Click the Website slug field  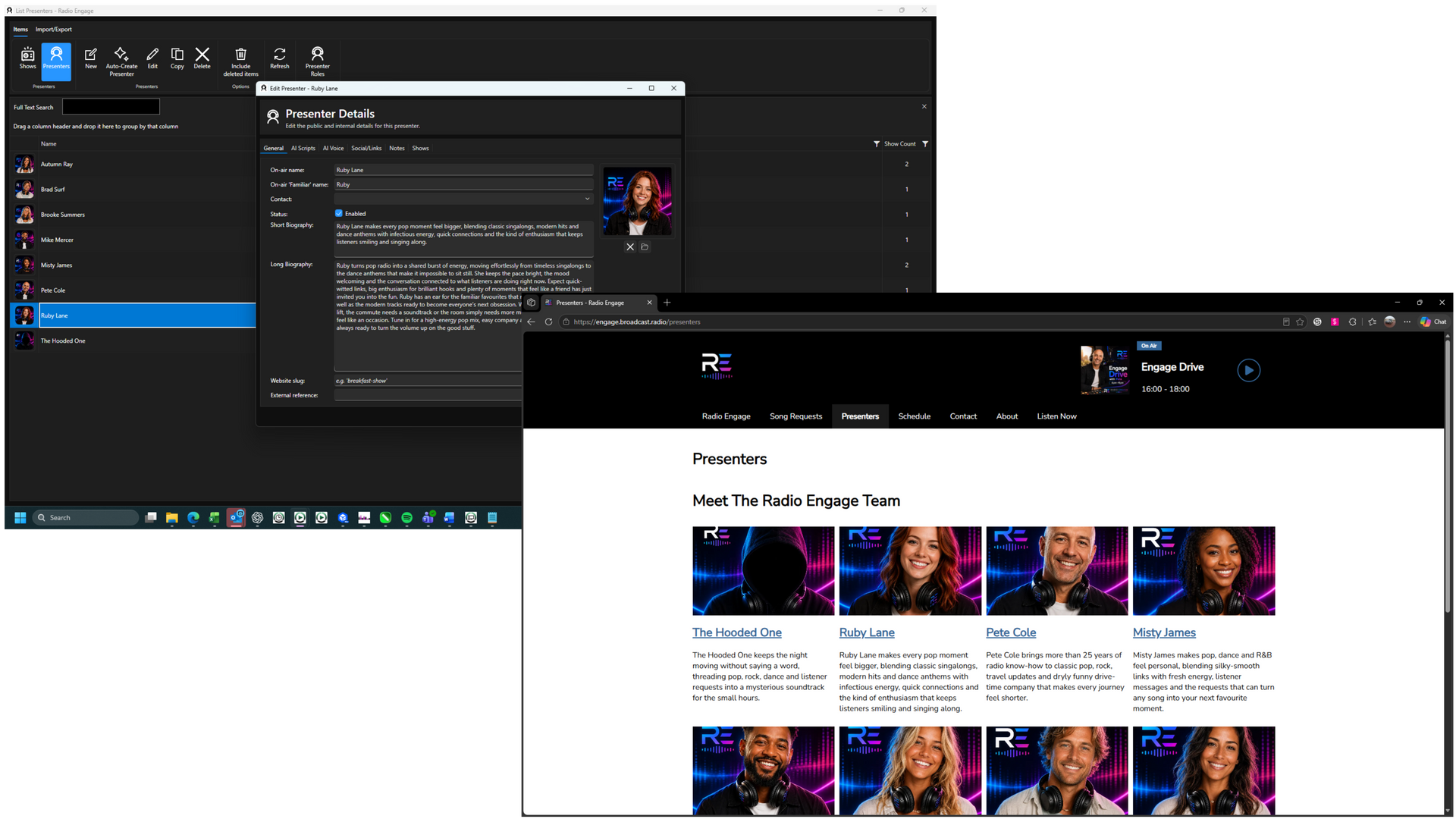click(428, 381)
